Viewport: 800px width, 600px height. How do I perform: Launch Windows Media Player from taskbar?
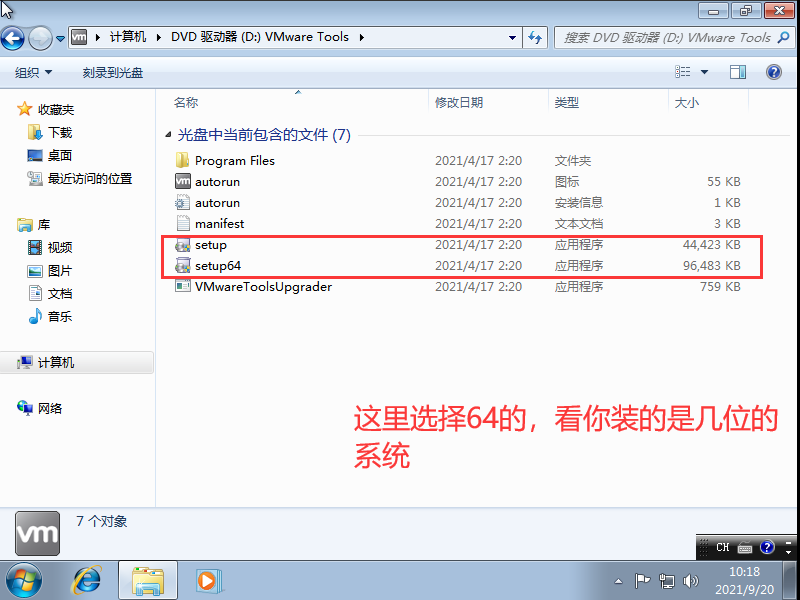coord(208,581)
